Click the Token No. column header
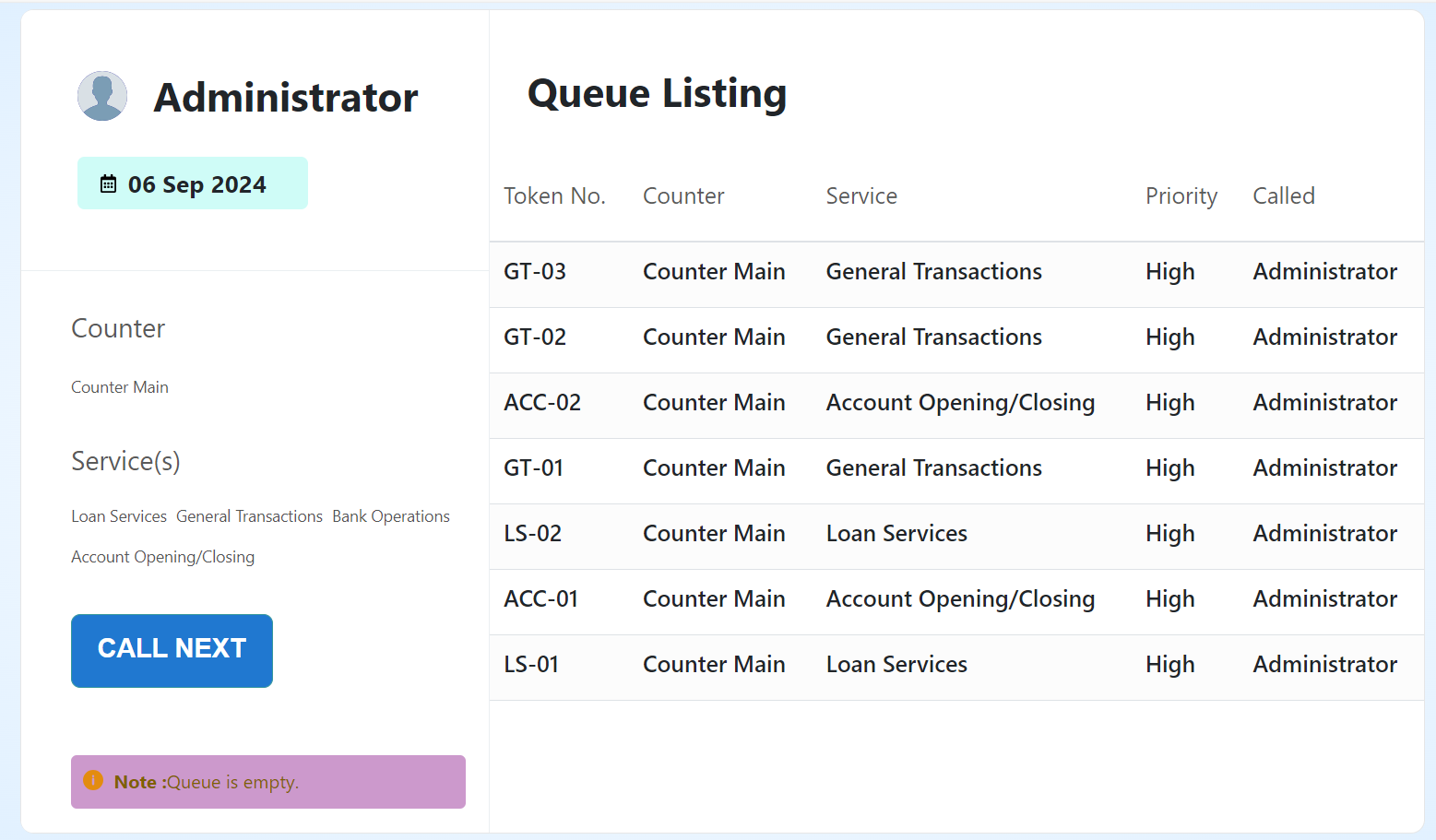Screen dimensions: 1436x840 pyautogui.click(x=554, y=196)
